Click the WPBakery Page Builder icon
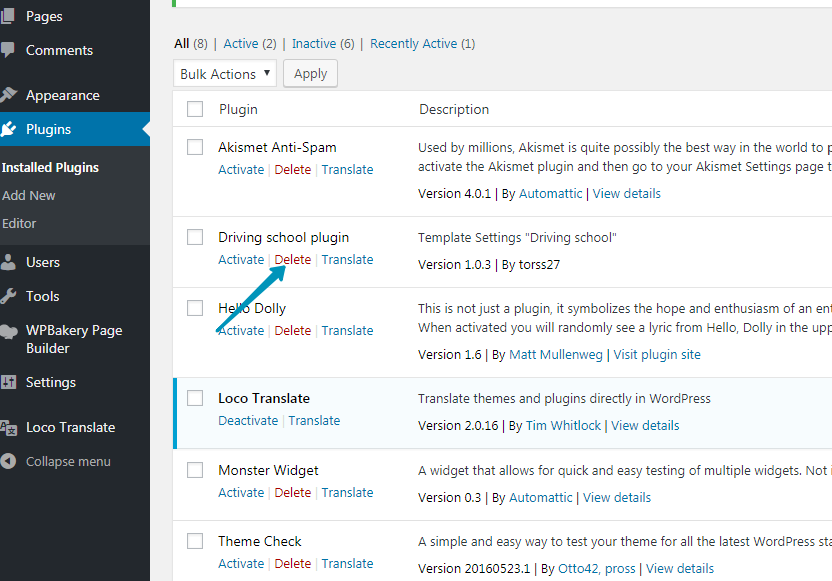This screenshot has height=581, width=832. 8,331
